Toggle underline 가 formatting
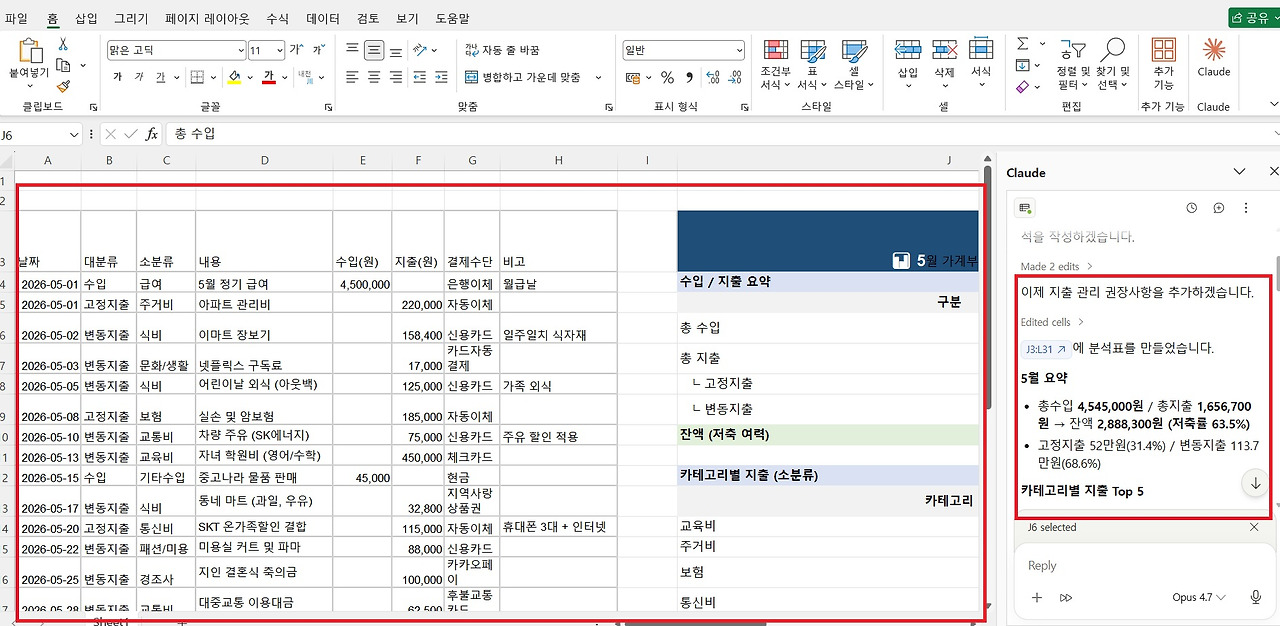This screenshot has width=1280, height=626. pyautogui.click(x=161, y=77)
